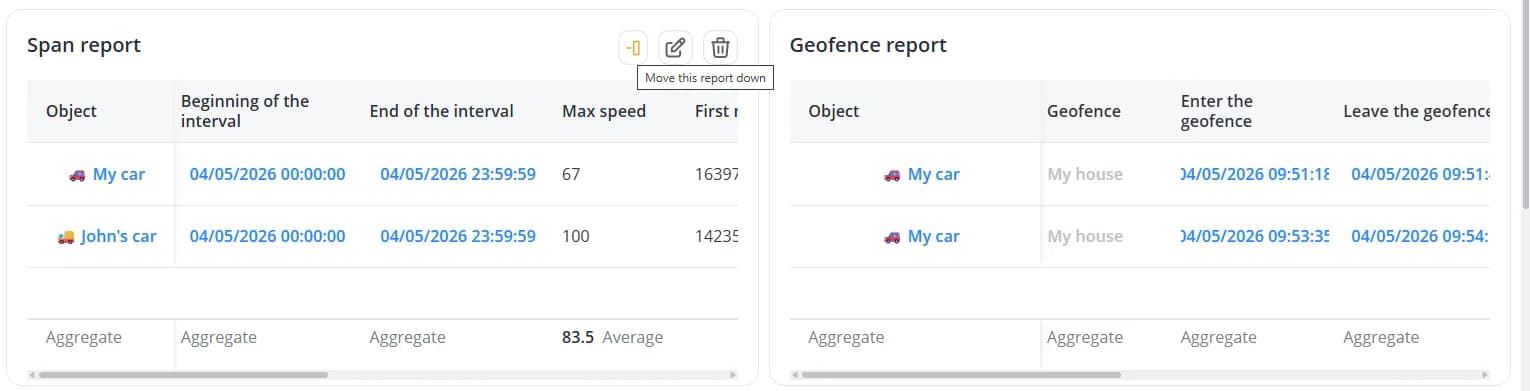Click Aggregate under Geofence report Object column
Screen dimensions: 1530x391
pos(846,337)
